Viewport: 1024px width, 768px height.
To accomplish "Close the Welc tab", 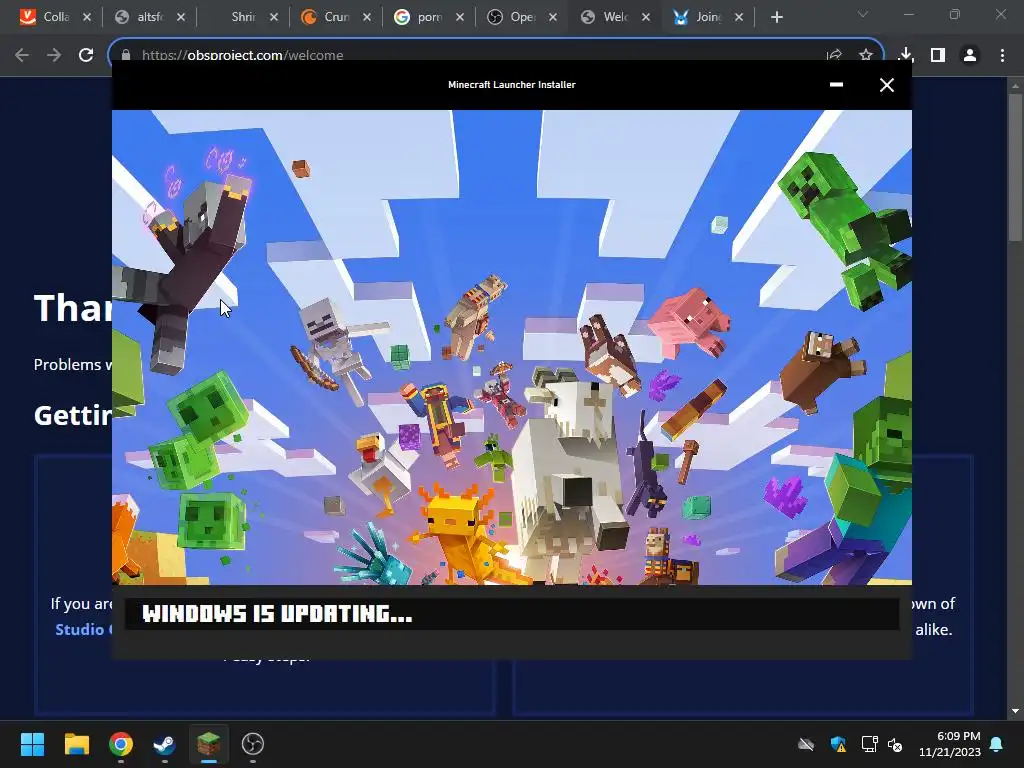I will tap(646, 18).
